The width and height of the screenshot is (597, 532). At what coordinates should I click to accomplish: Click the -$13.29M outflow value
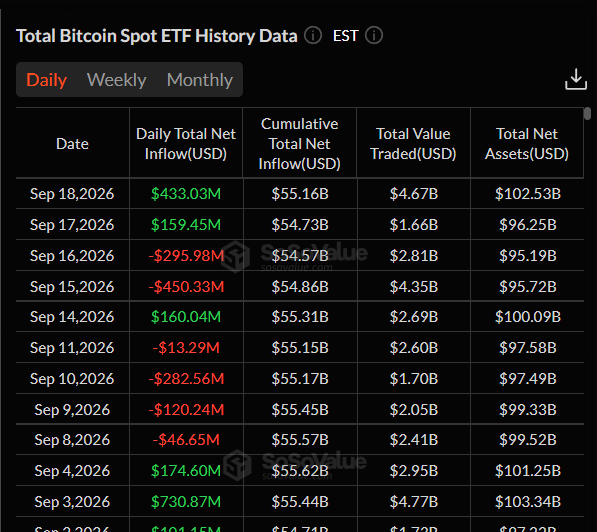point(186,348)
